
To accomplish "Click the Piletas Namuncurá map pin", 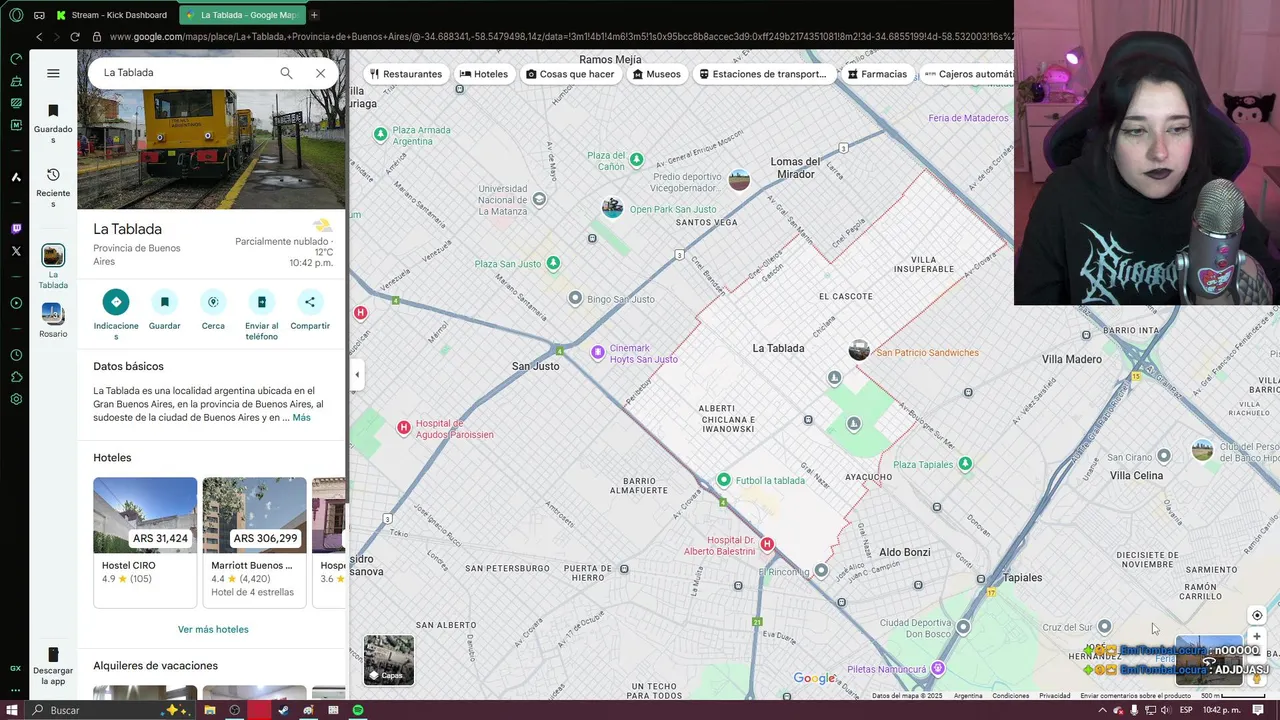I will click(x=938, y=668).
